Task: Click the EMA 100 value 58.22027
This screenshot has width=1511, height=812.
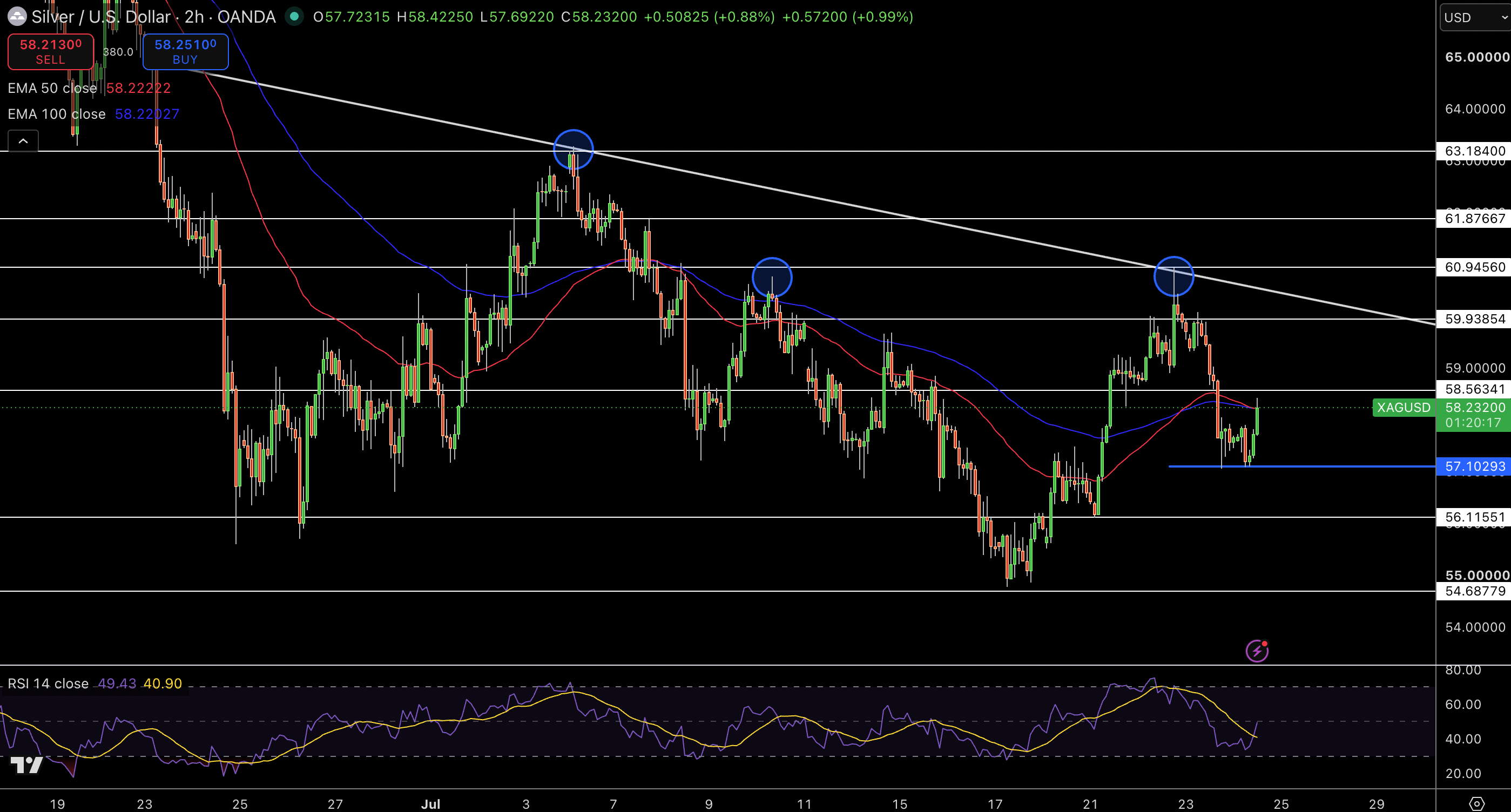Action: point(147,114)
